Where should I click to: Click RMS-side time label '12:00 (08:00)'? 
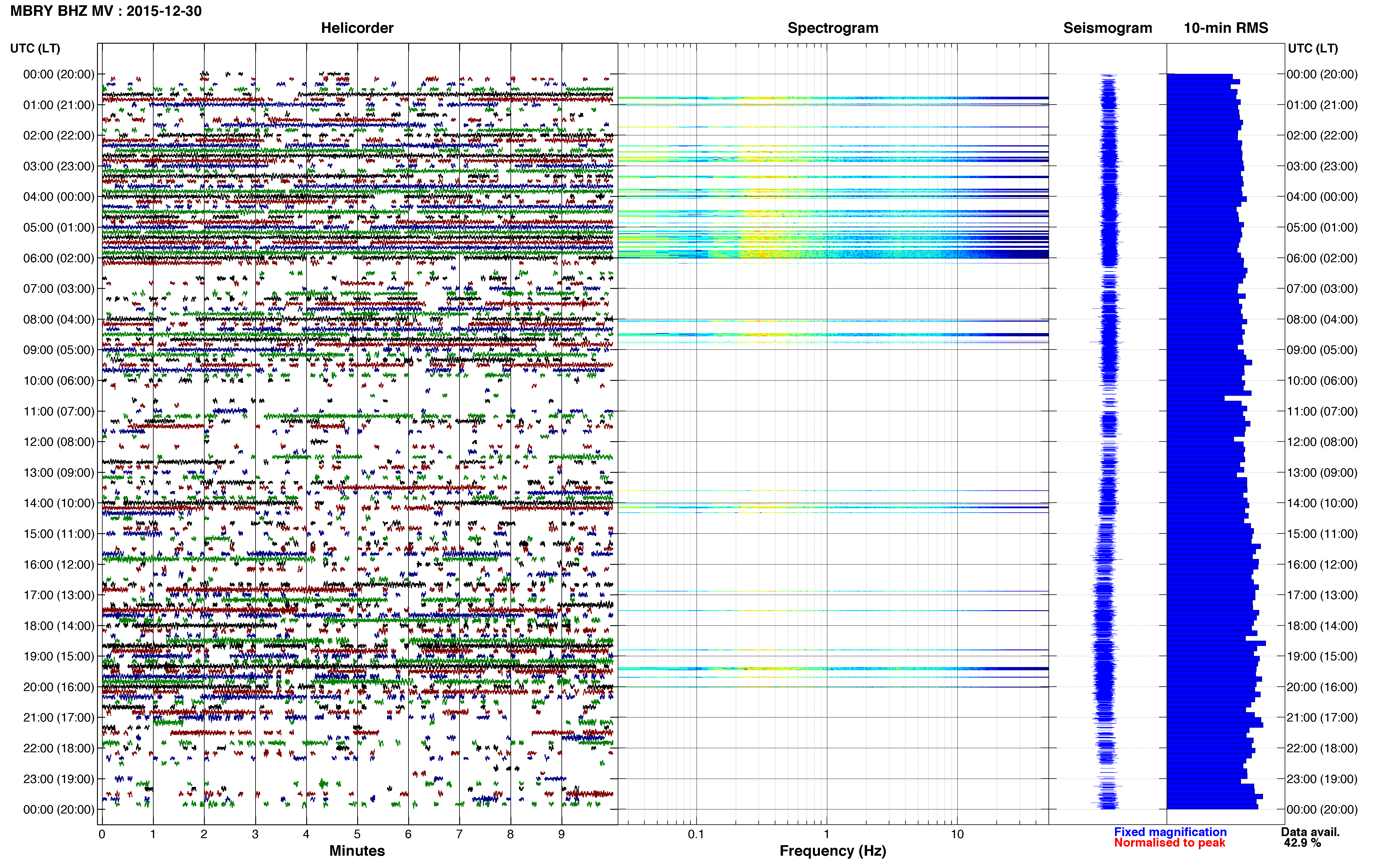[1322, 441]
